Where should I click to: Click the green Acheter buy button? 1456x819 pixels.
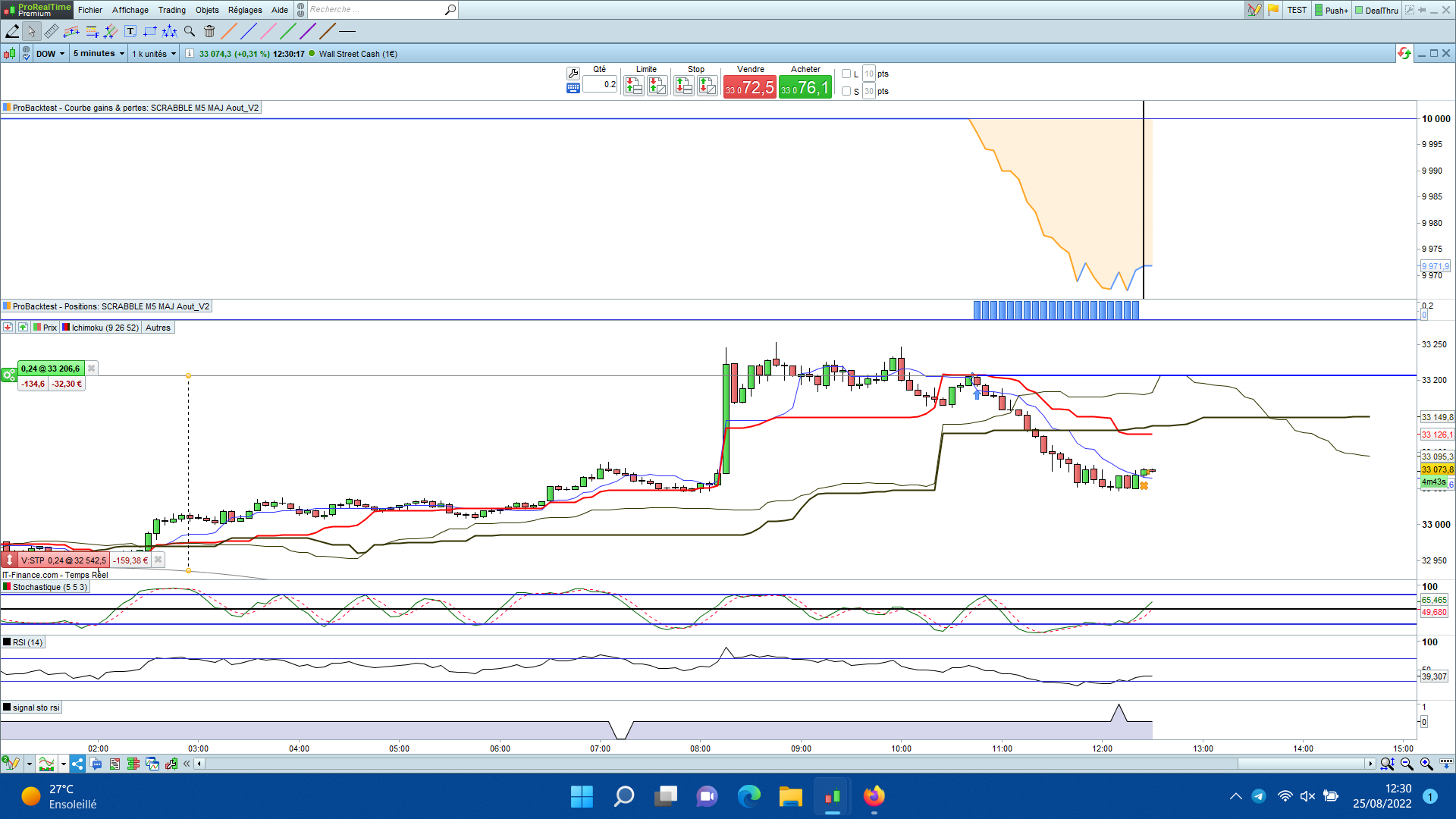(805, 88)
